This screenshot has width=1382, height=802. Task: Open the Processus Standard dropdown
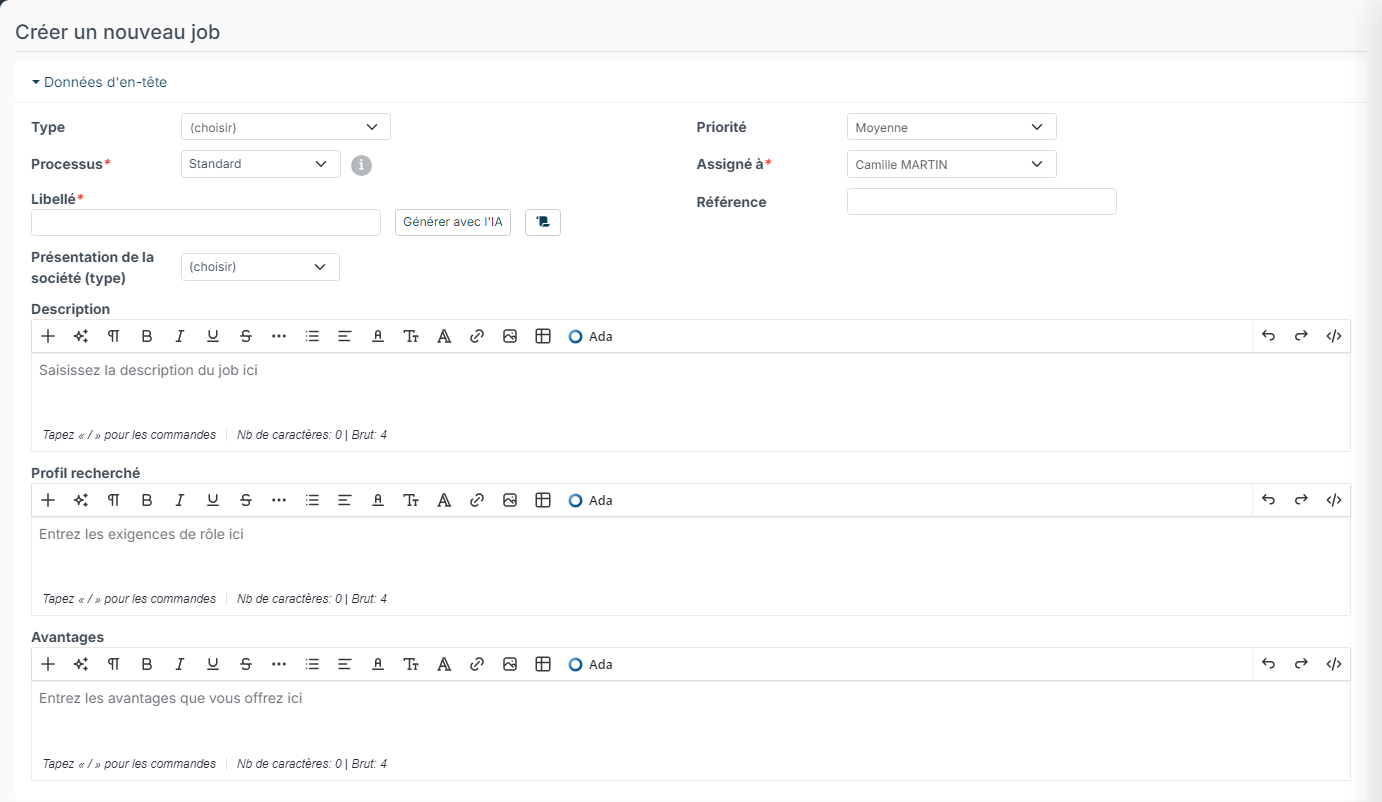coord(261,164)
